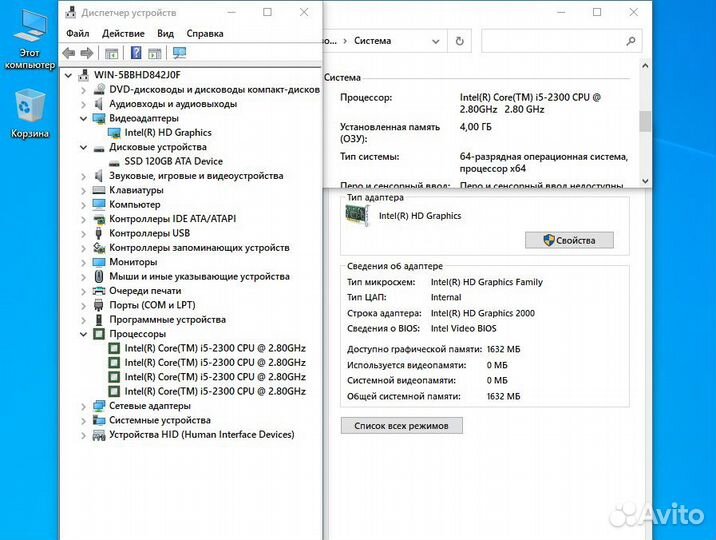Collapse the WIN-5BBHD842J0F root node

[x=68, y=75]
